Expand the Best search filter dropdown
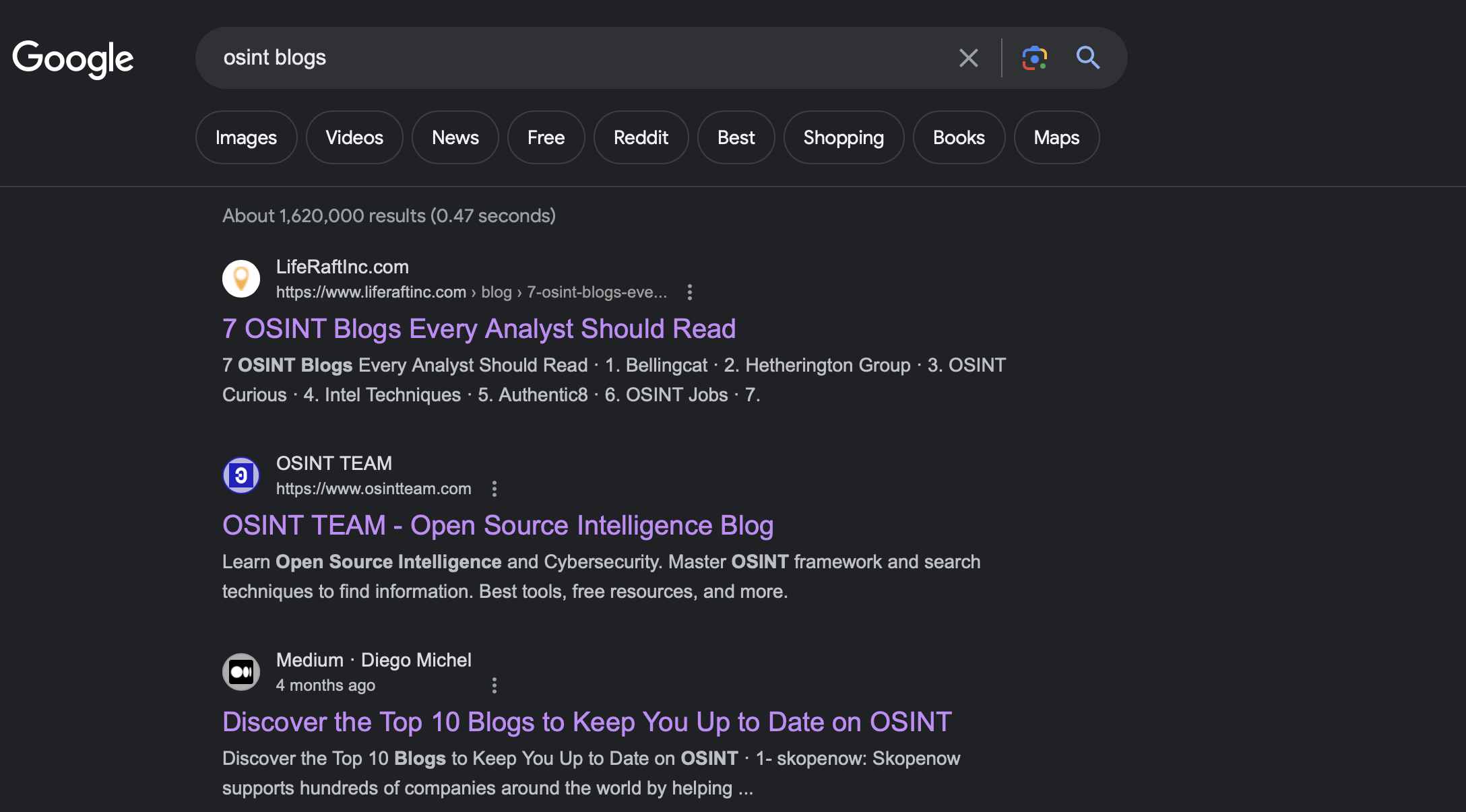The width and height of the screenshot is (1466, 812). pyautogui.click(x=736, y=137)
